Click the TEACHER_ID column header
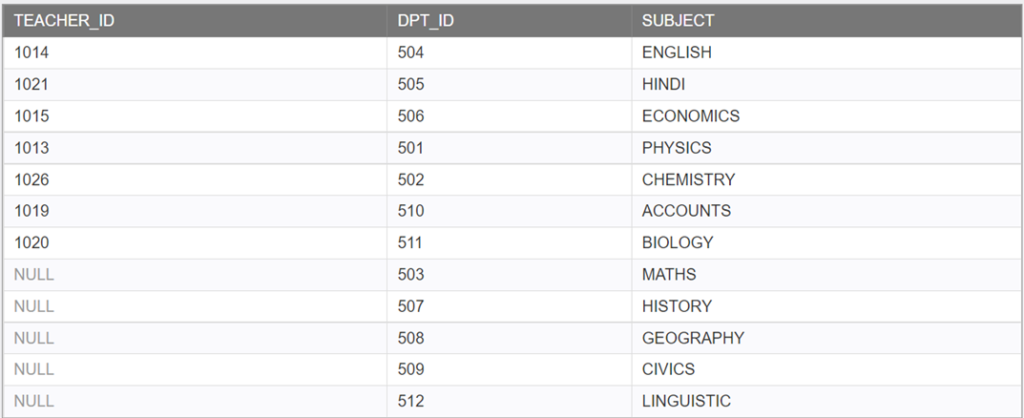1024x418 pixels. point(195,20)
